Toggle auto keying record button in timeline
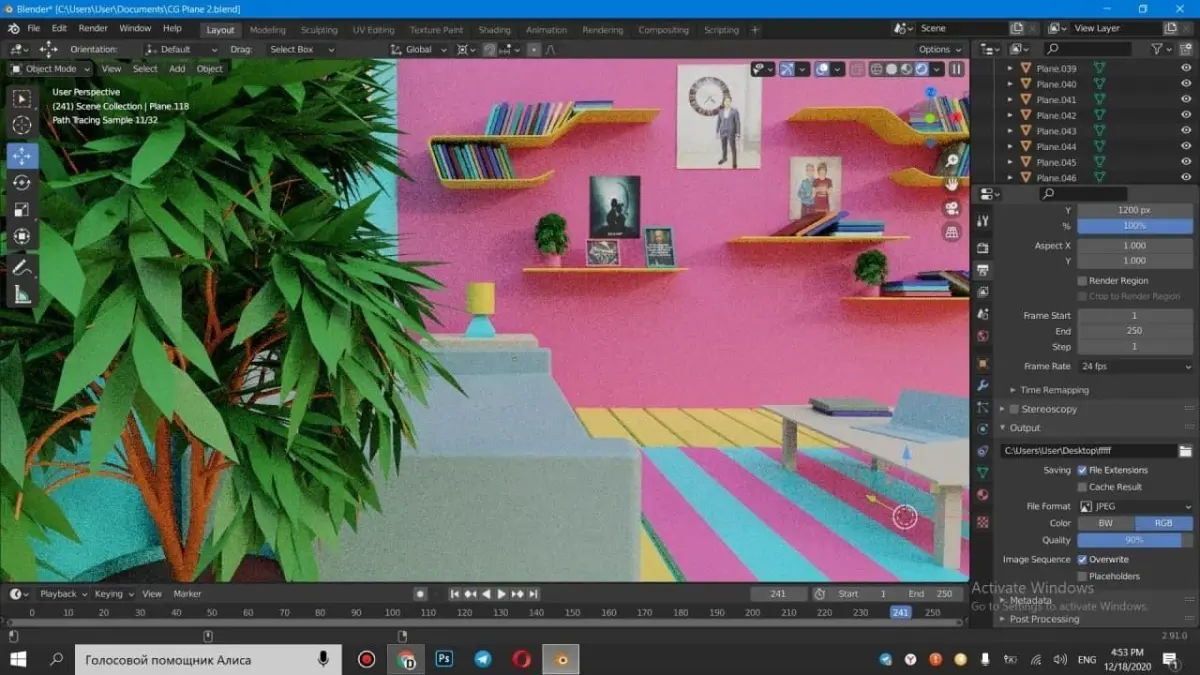The width and height of the screenshot is (1200, 675). (421, 594)
